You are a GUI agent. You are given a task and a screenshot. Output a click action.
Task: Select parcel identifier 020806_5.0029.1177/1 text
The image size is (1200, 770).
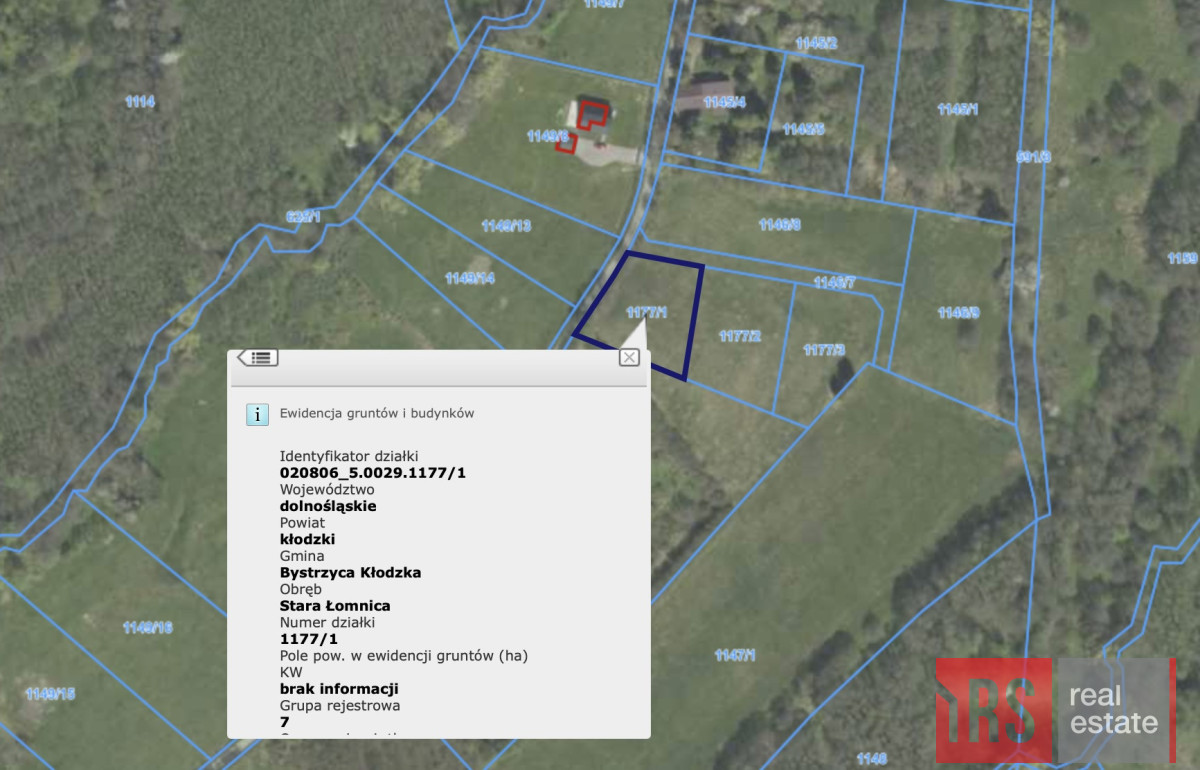click(x=373, y=473)
